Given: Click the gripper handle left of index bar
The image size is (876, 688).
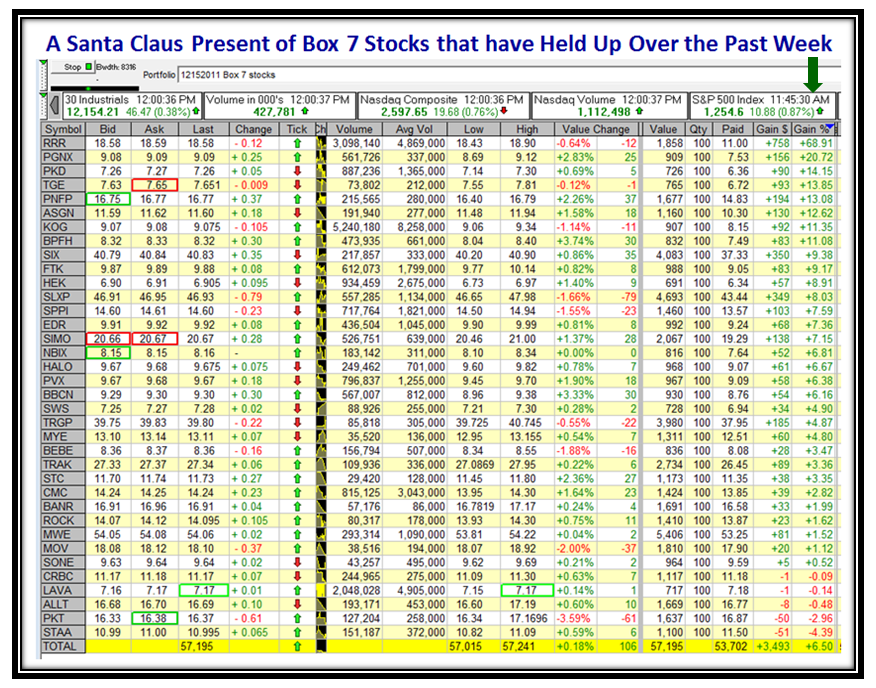Looking at the screenshot, I should tap(44, 106).
